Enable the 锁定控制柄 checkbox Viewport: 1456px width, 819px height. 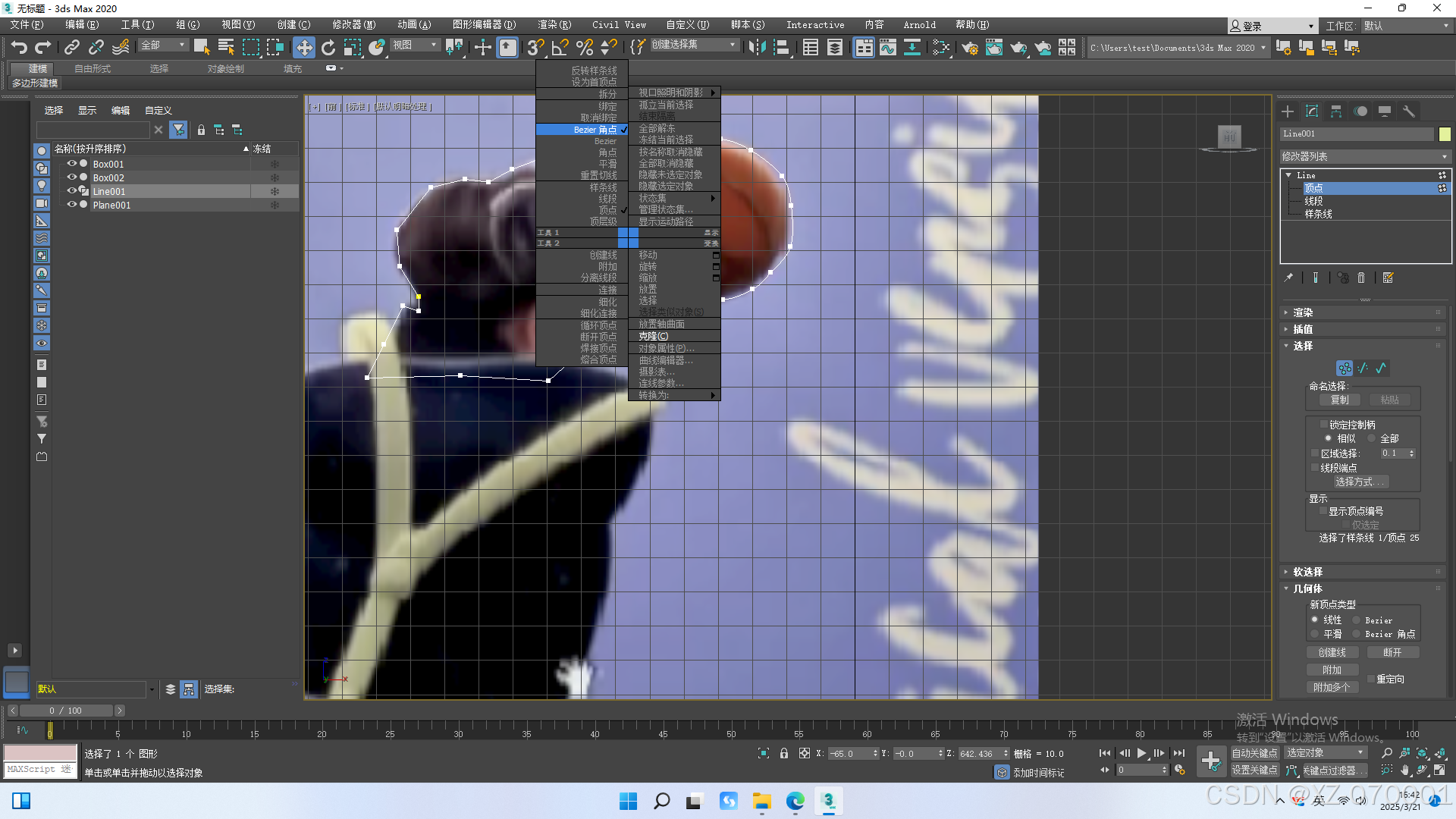point(1324,425)
